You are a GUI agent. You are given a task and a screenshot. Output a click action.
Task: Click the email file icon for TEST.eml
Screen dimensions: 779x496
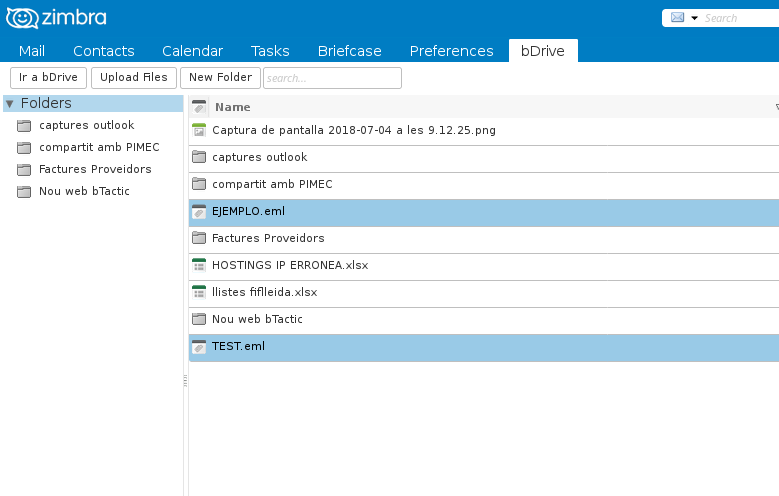(198, 346)
